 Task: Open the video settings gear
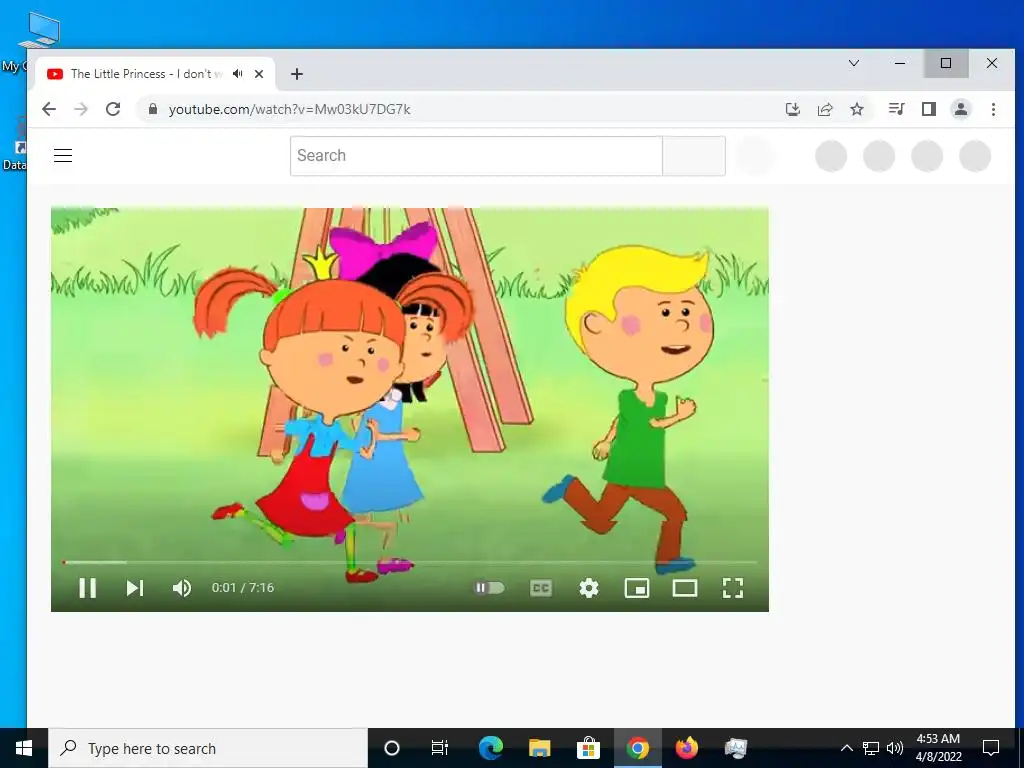point(589,588)
